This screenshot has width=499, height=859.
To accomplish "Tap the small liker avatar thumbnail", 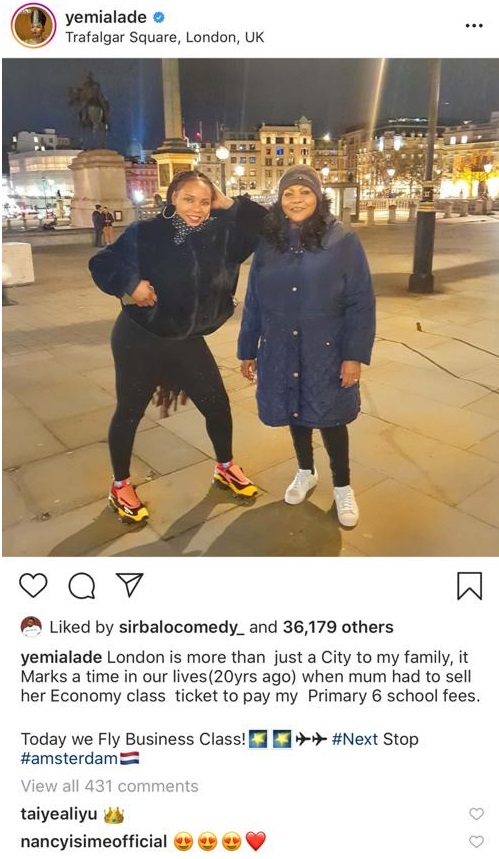I will [x=31, y=627].
